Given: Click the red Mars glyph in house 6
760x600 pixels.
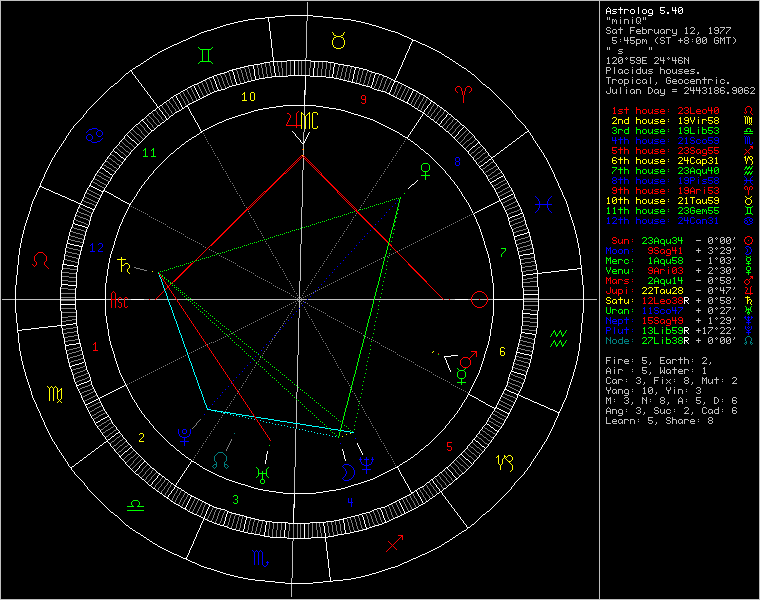Looking at the screenshot, I should (x=467, y=358).
